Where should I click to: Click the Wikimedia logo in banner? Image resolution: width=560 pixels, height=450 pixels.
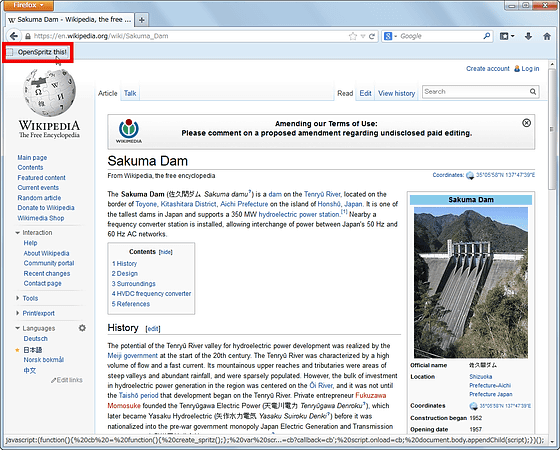[x=129, y=131]
